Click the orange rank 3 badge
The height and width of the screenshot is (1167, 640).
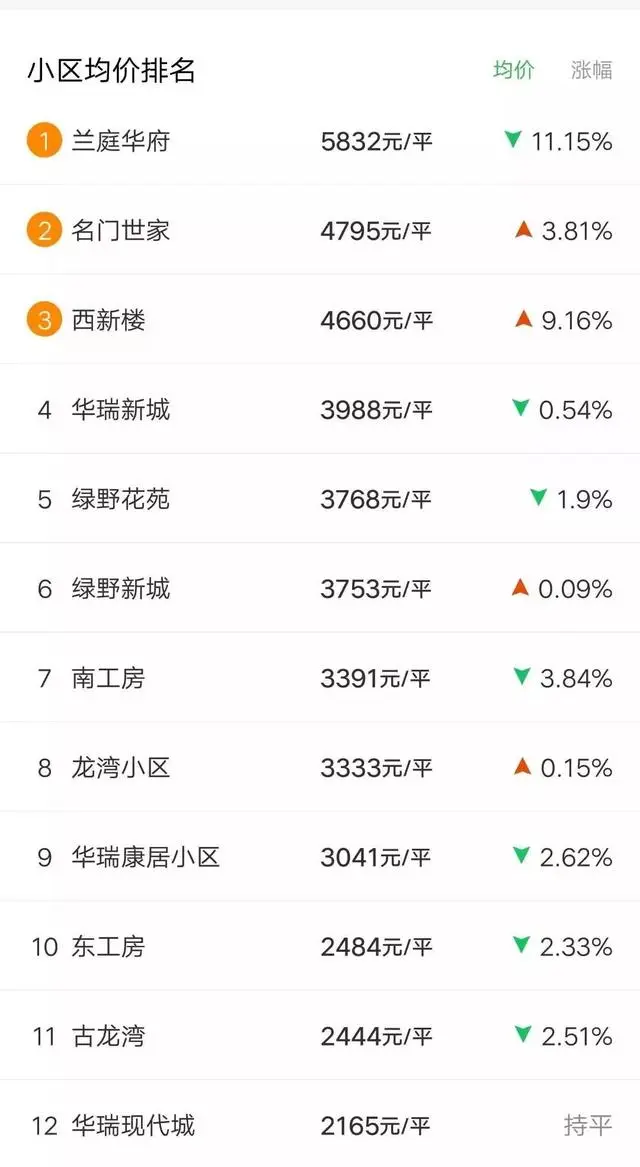[x=44, y=320]
